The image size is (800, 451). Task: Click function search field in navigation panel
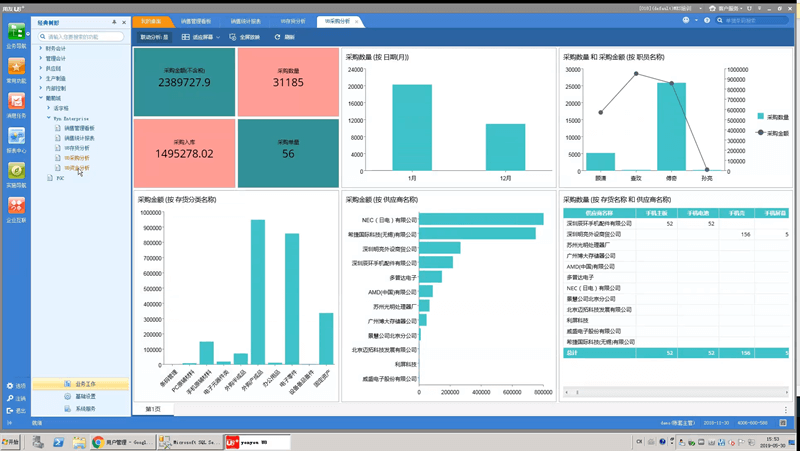(x=81, y=37)
